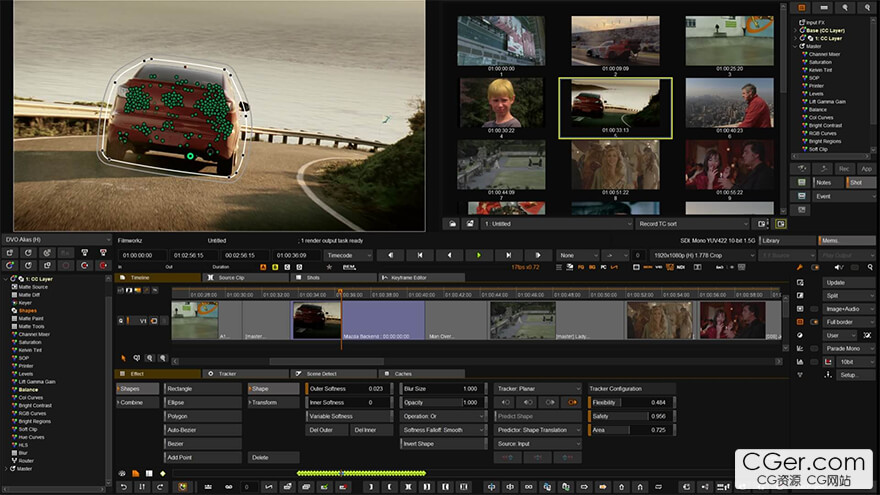Open the 1920x1080p 1.778 Crop format dropdown

[x=703, y=255]
